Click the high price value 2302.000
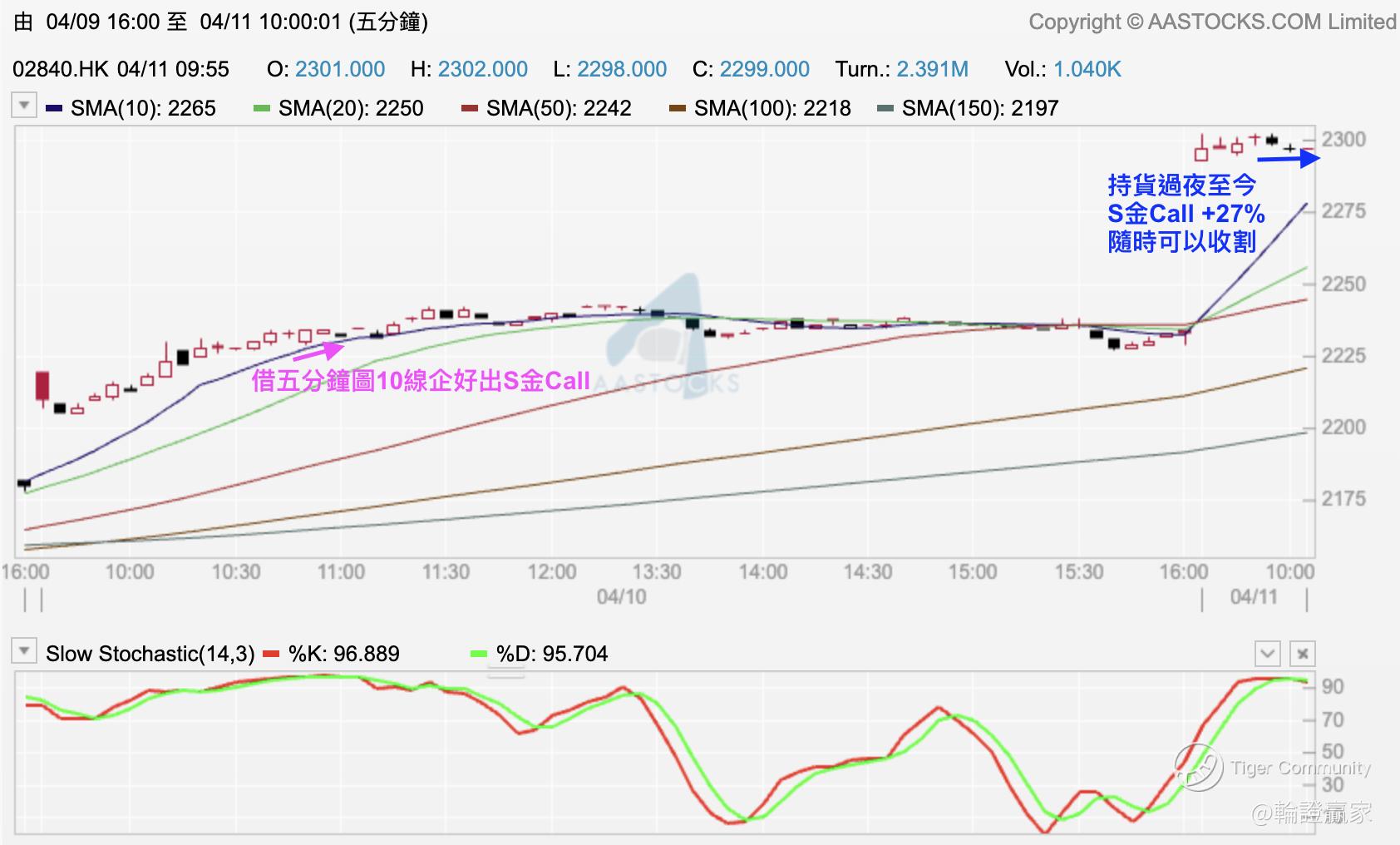 click(483, 69)
